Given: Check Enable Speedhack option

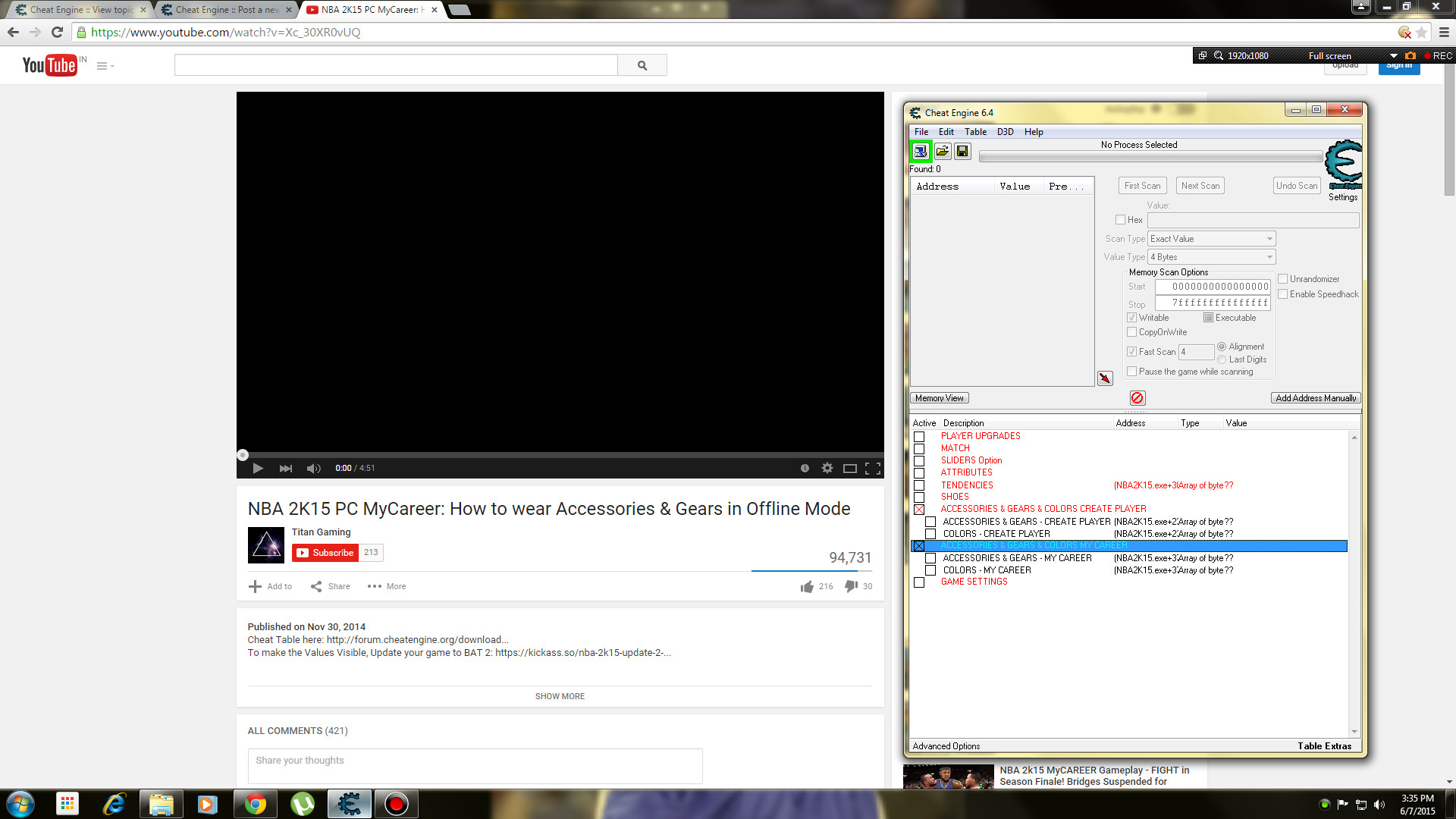Looking at the screenshot, I should coord(1283,294).
